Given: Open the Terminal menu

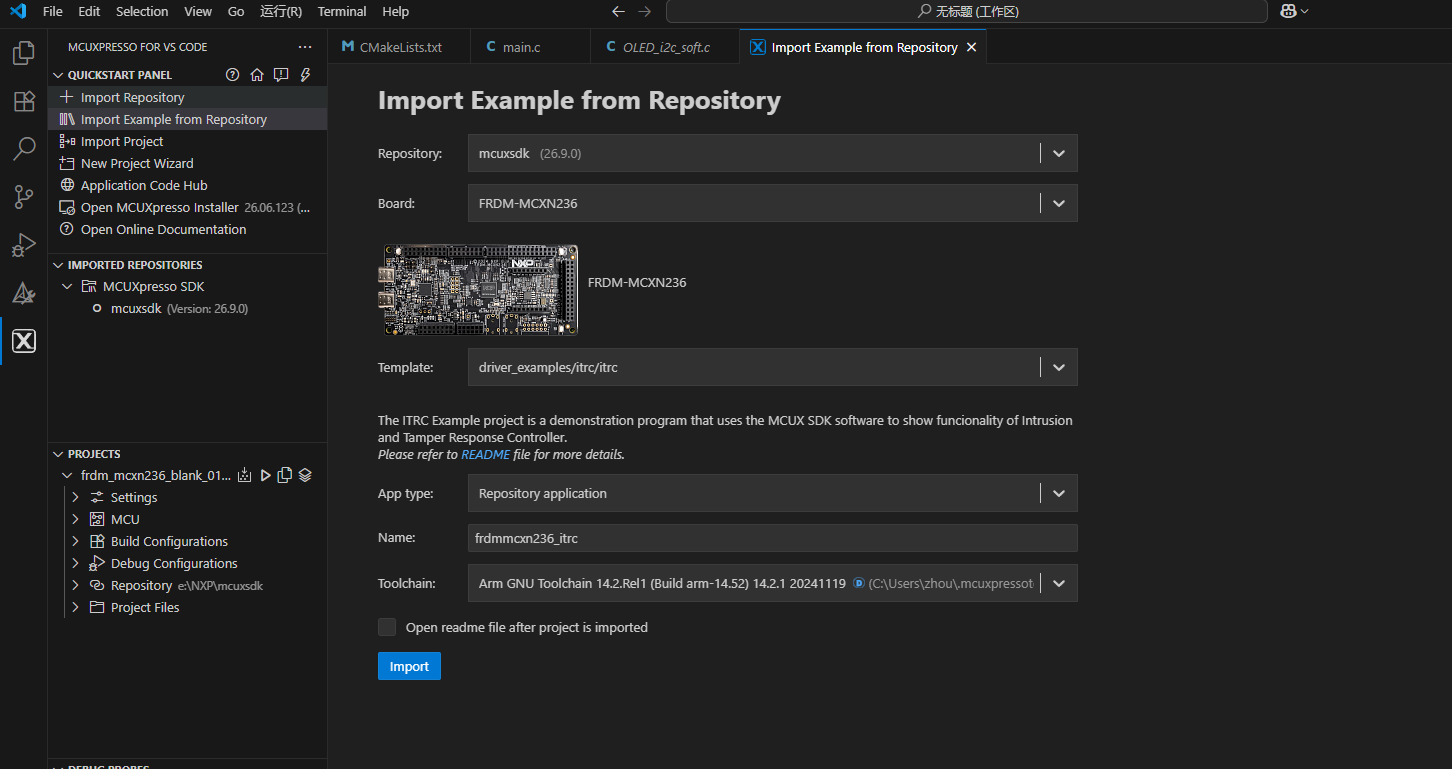Looking at the screenshot, I should (x=342, y=11).
